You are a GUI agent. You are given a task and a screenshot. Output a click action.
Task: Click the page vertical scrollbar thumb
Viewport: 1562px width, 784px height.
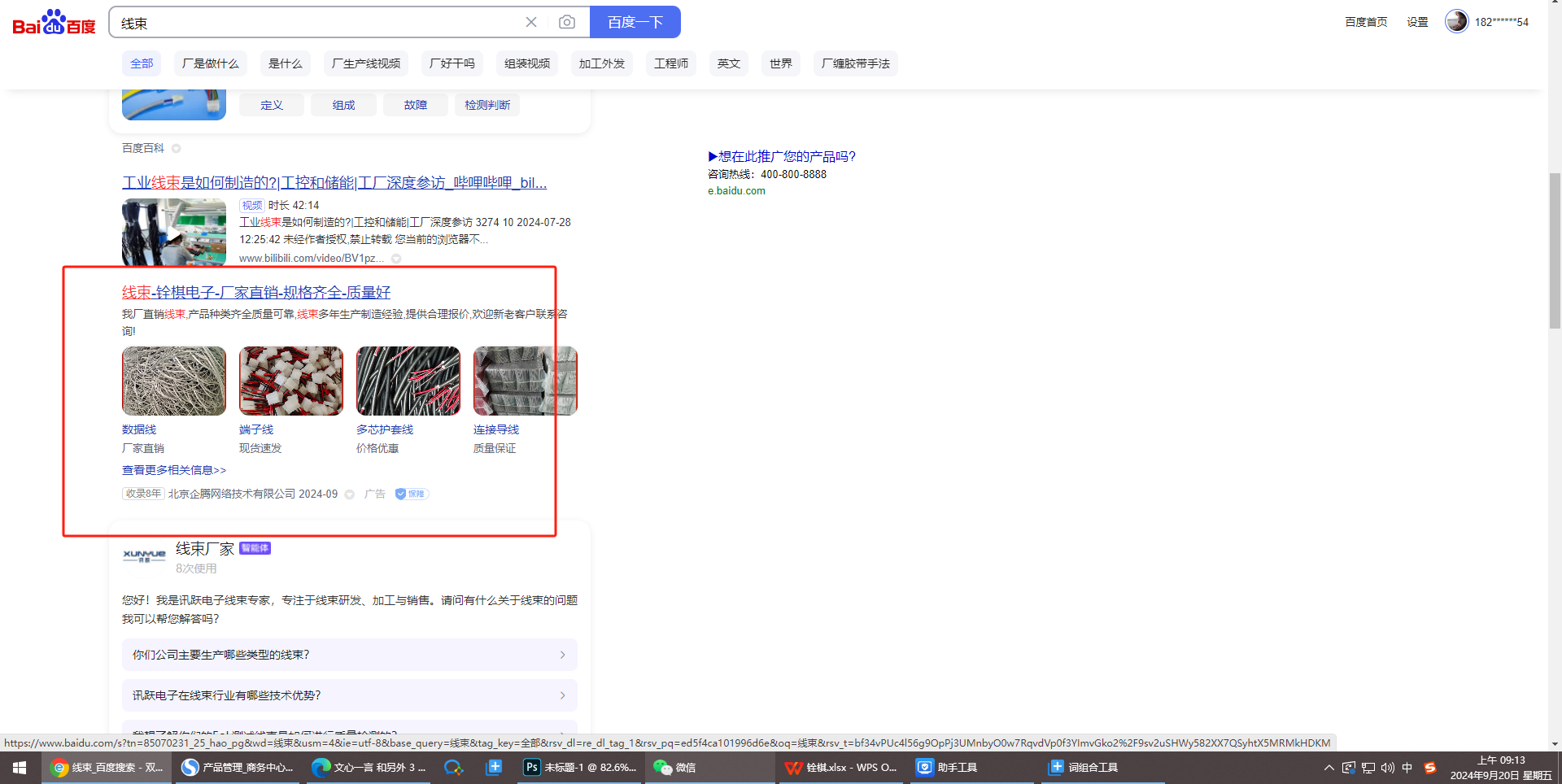[1555, 250]
